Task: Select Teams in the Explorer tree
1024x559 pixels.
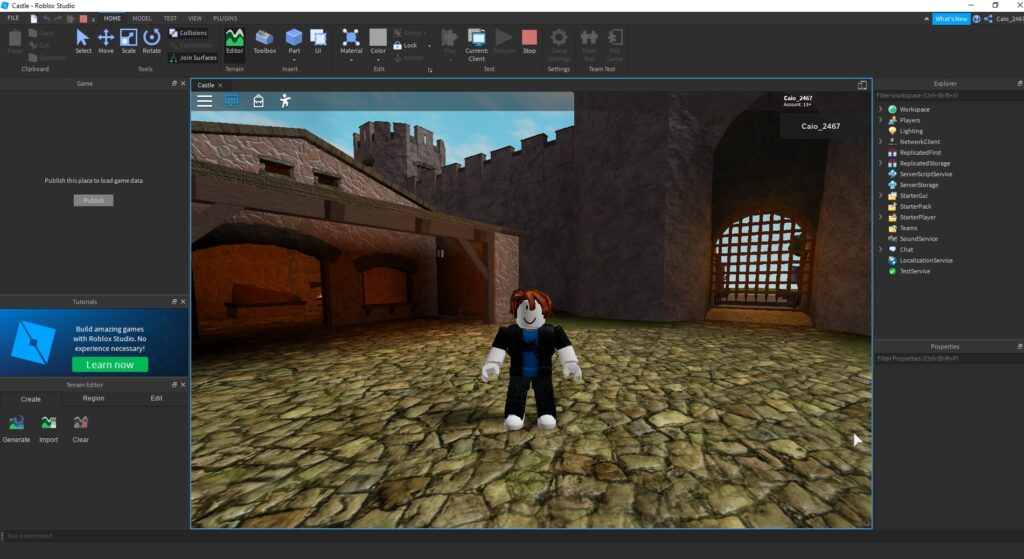Action: [x=908, y=228]
